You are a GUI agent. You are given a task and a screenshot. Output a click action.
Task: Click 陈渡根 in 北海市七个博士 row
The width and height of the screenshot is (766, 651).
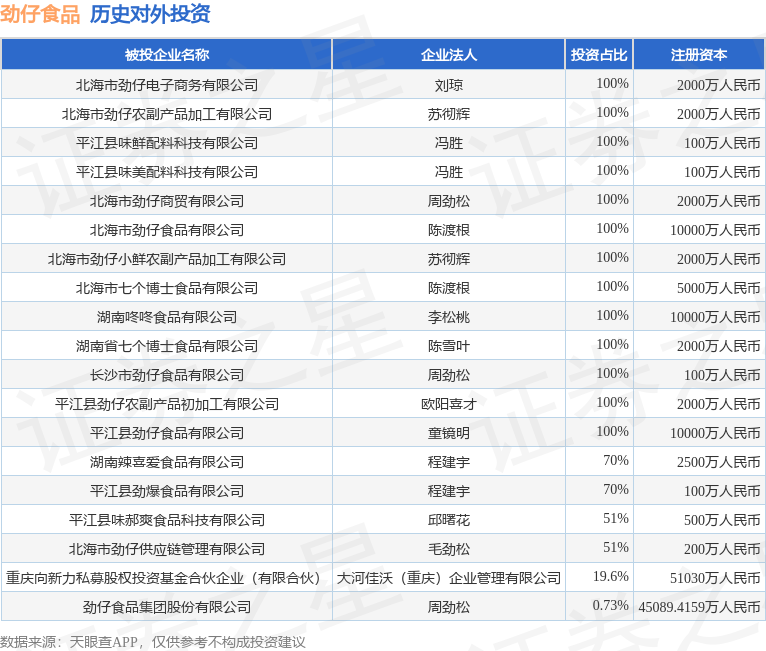[448, 288]
